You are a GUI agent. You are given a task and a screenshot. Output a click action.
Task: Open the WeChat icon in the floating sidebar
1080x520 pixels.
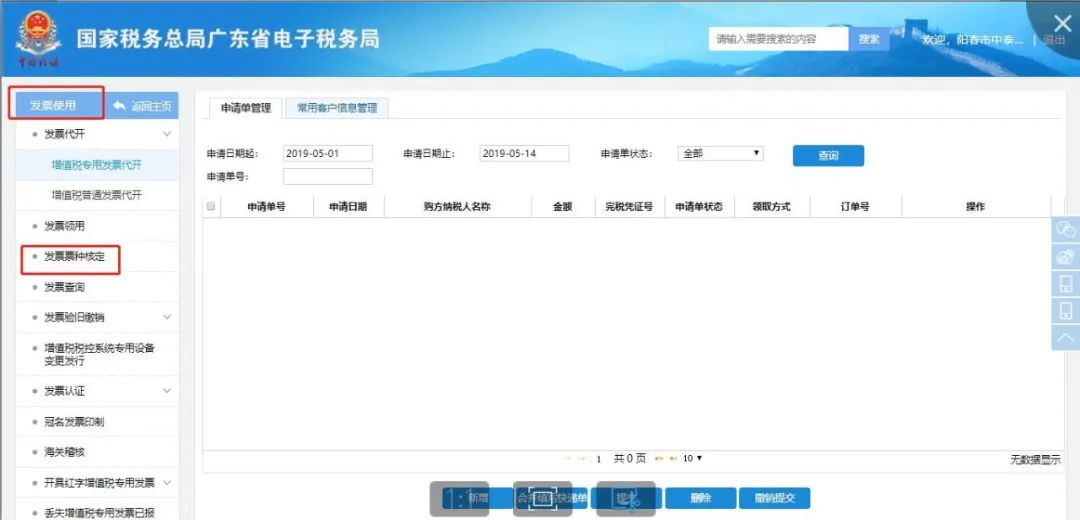click(1066, 230)
